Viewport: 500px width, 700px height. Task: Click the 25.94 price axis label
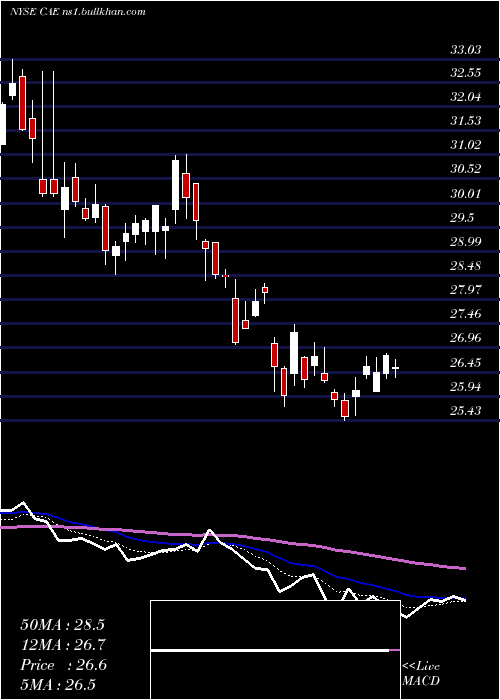[x=466, y=387]
